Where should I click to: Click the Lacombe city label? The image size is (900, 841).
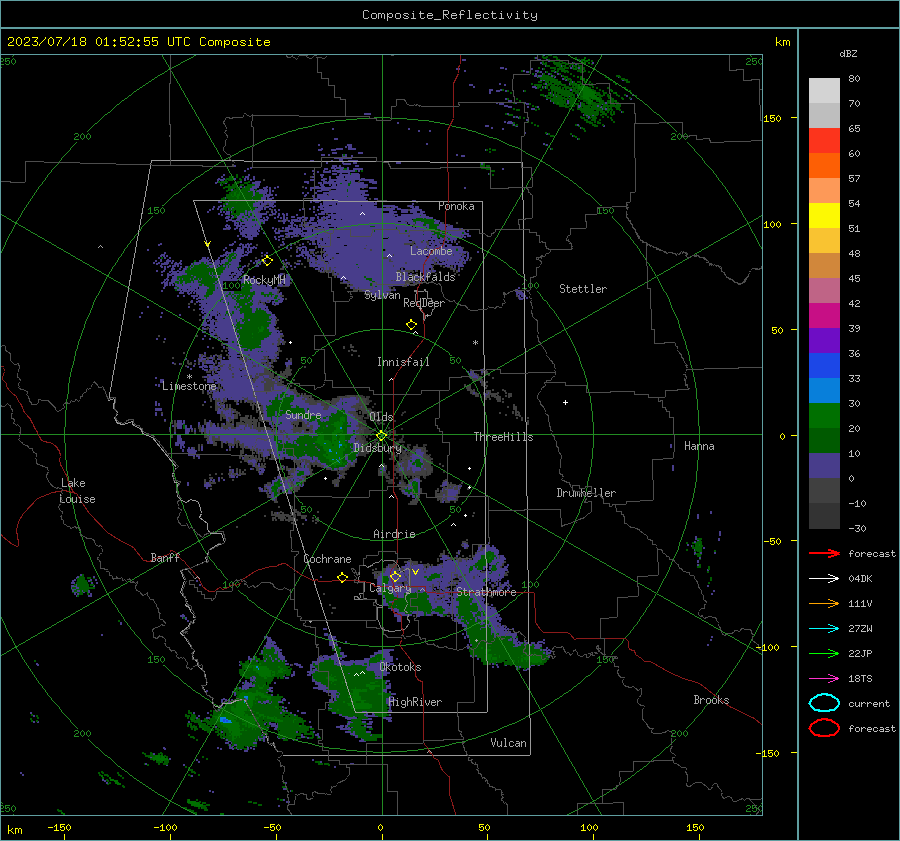point(431,251)
